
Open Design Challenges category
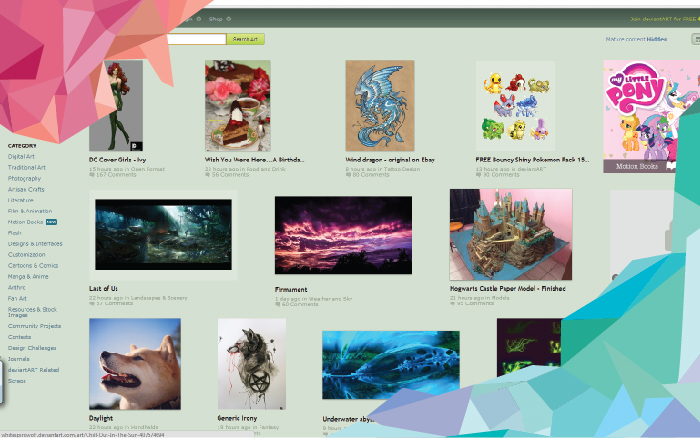tap(32, 348)
